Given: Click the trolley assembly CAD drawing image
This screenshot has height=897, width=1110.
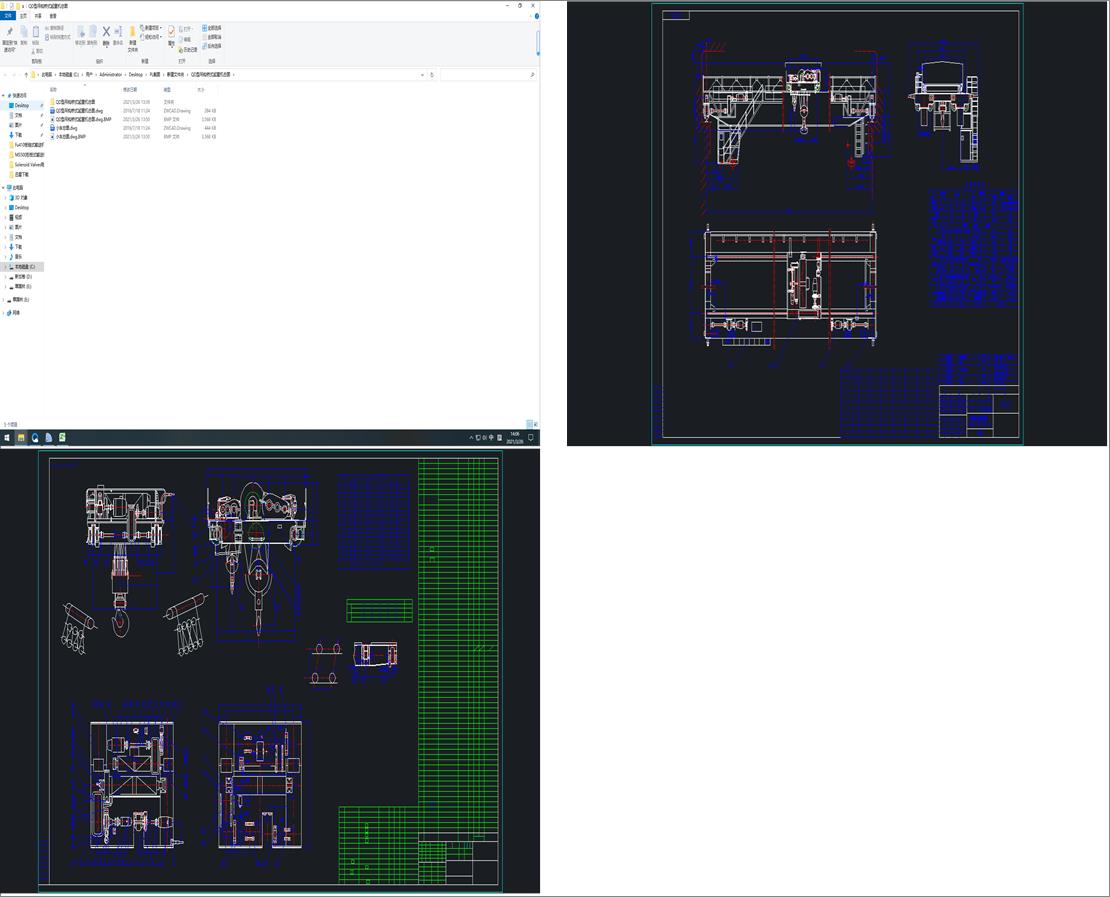Looking at the screenshot, I should coord(270,670).
